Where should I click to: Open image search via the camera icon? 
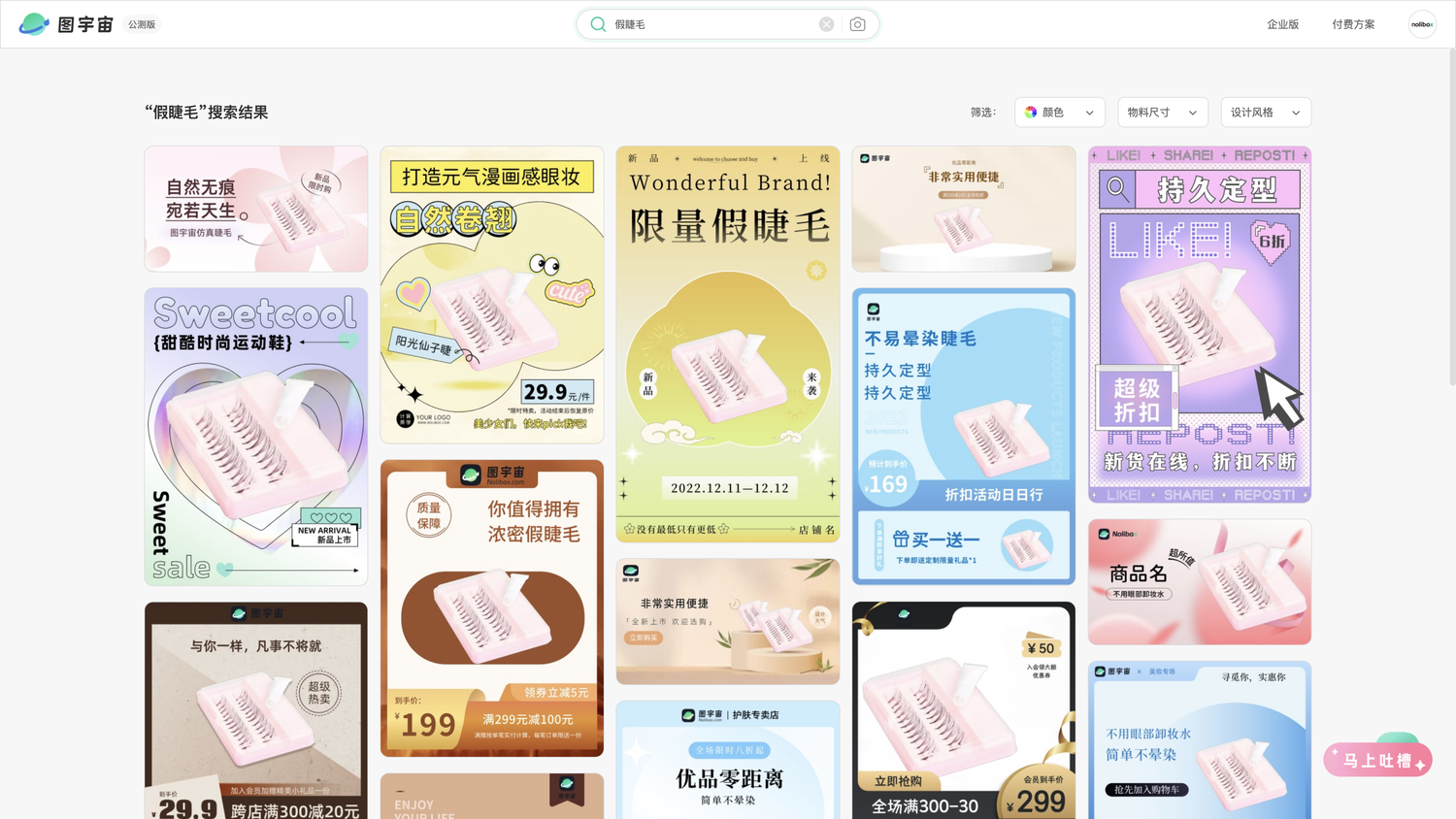click(x=857, y=24)
